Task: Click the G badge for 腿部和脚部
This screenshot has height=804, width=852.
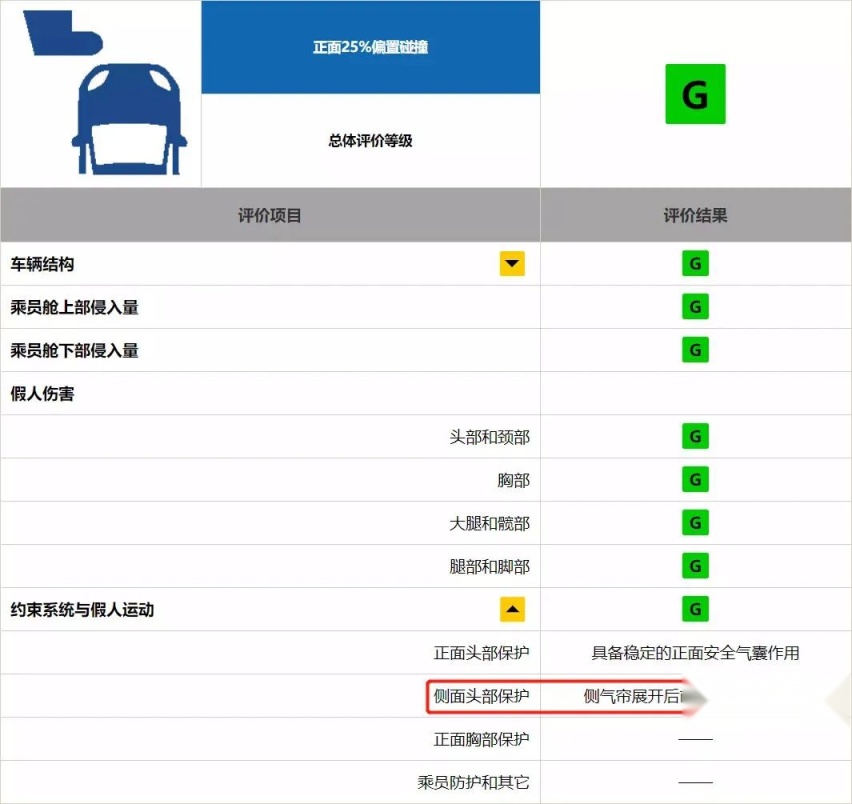Action: click(x=695, y=566)
